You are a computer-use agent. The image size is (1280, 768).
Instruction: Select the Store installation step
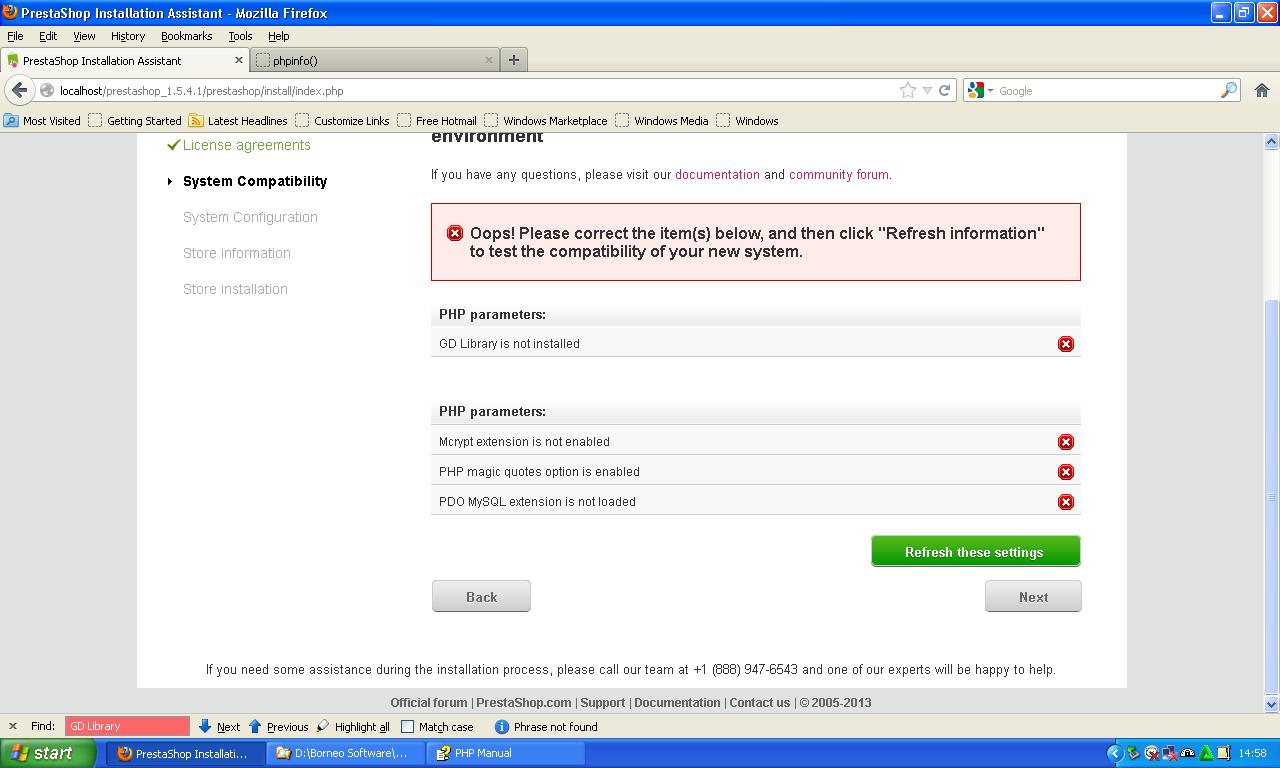(x=235, y=289)
